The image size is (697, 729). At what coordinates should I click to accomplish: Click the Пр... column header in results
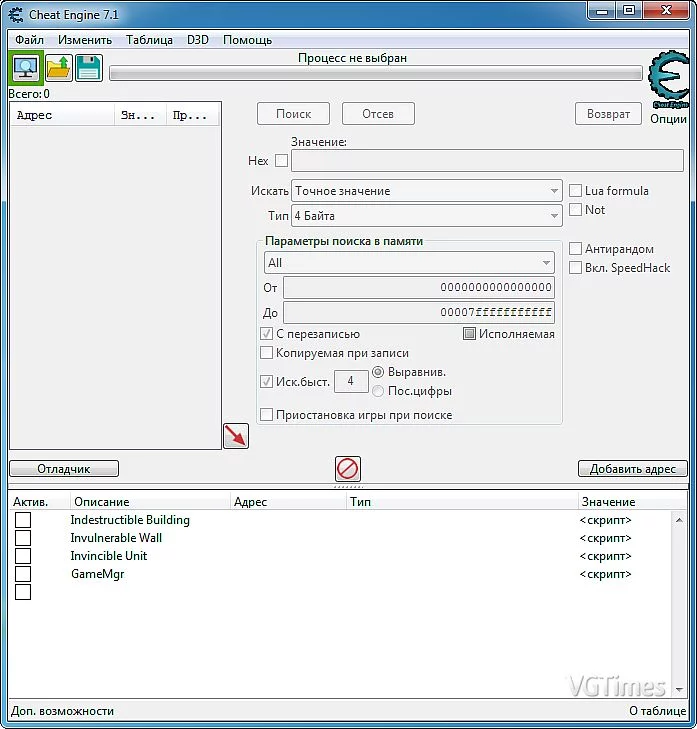(x=192, y=115)
